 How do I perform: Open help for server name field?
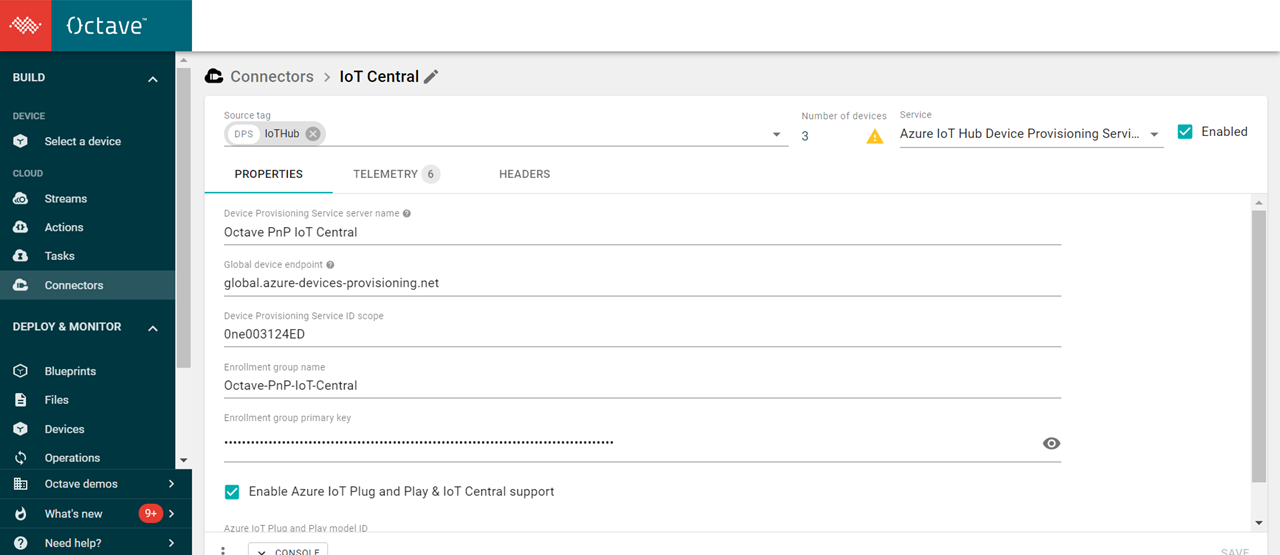pos(407,213)
